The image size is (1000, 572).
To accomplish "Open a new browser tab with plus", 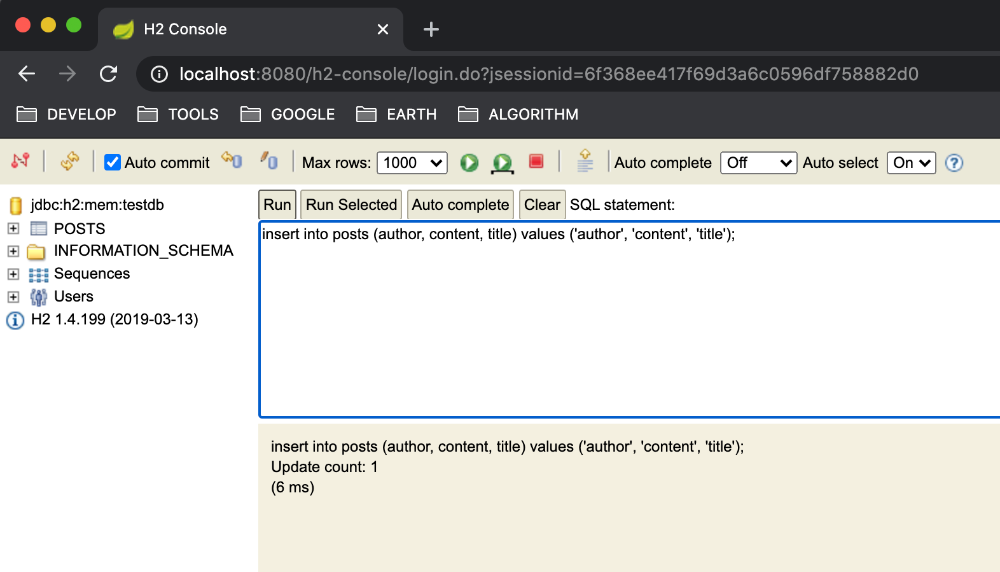I will coord(431,29).
